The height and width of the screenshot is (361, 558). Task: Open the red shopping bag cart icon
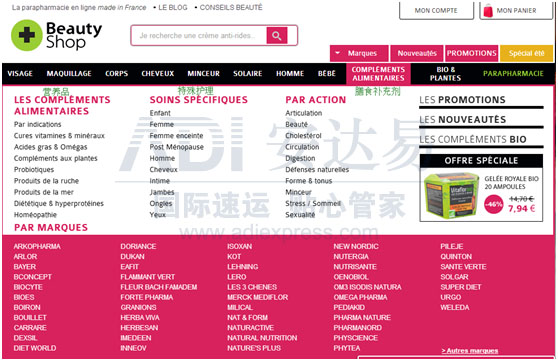pyautogui.click(x=488, y=11)
